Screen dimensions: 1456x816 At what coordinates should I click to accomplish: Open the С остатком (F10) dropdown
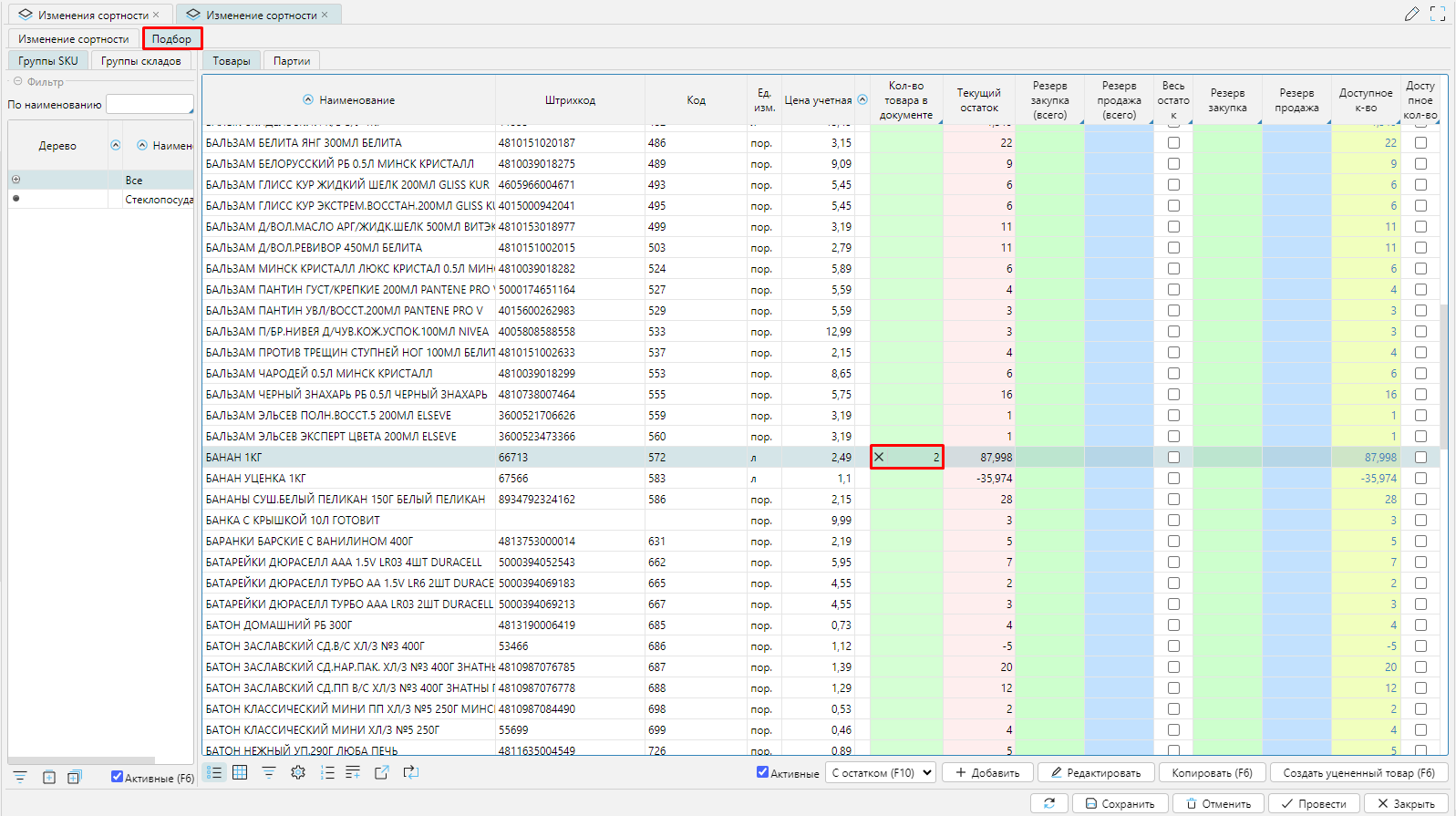(881, 772)
